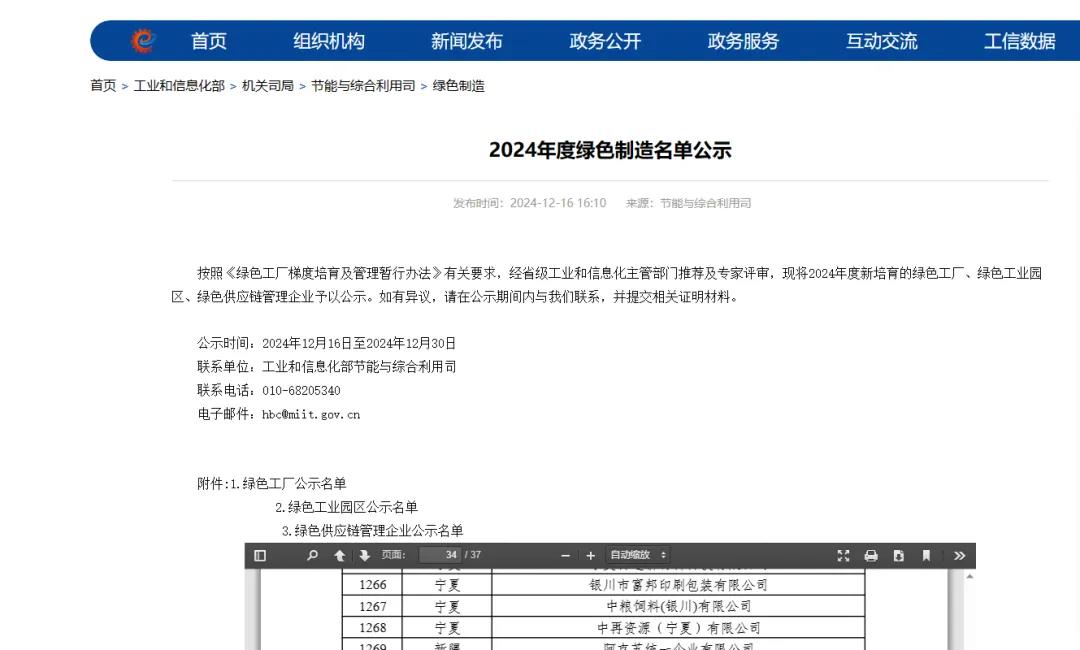
Task: Open presentation mode in PDF viewer
Action: click(x=843, y=556)
